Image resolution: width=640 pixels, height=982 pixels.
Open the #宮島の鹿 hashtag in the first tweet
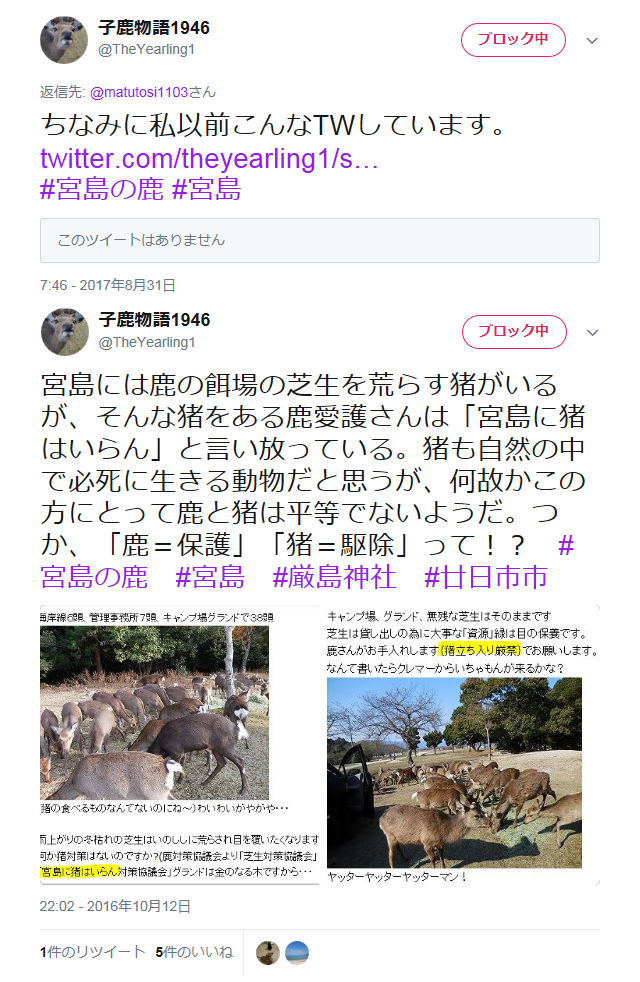click(101, 189)
